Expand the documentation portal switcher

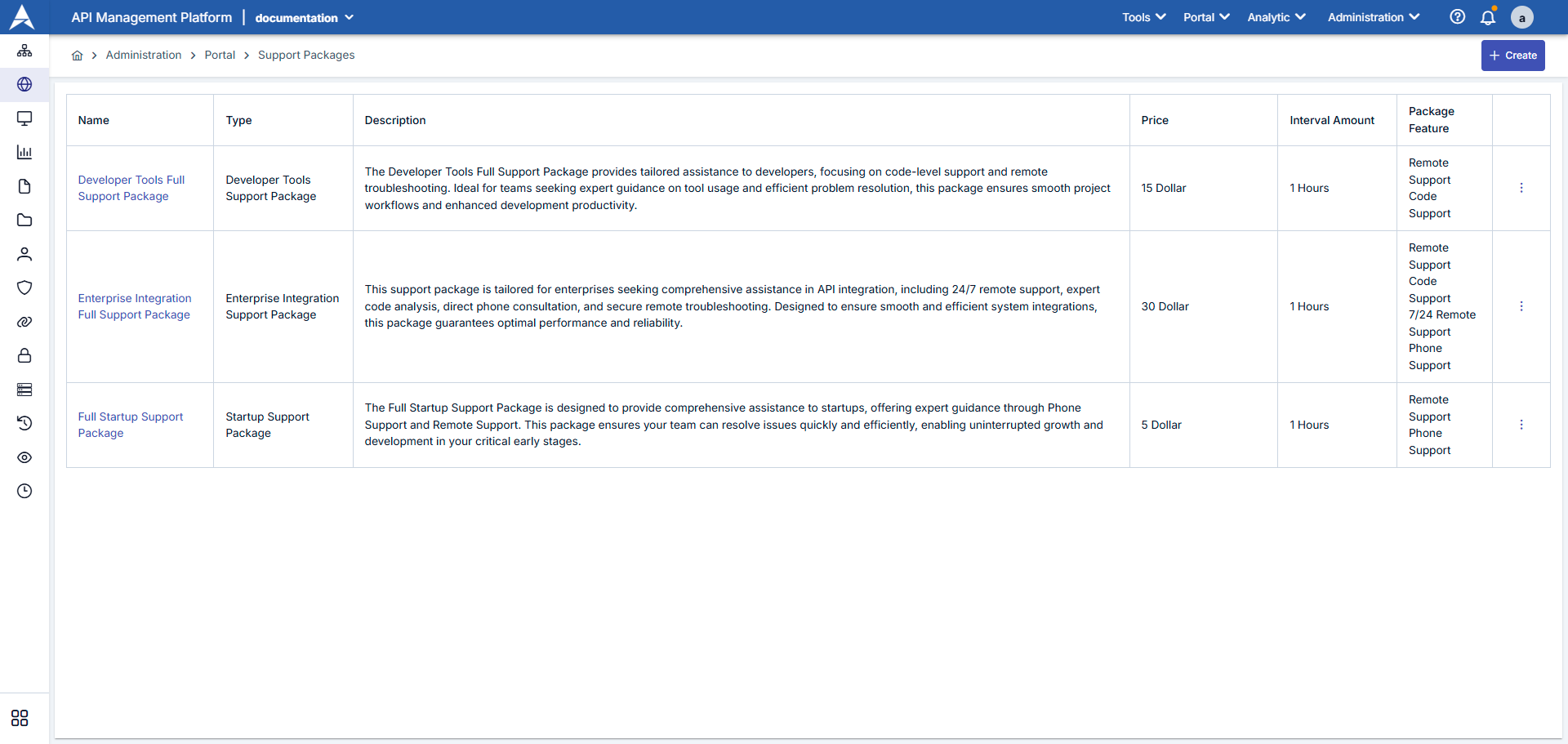click(x=303, y=17)
